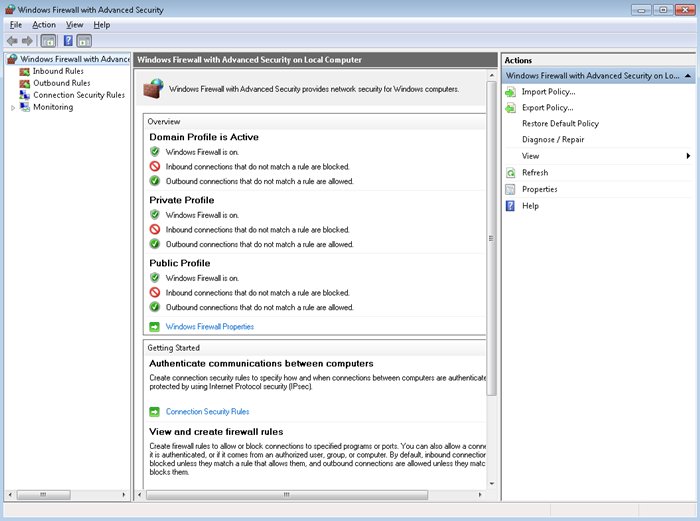This screenshot has height=521, width=700.
Task: Select root Windows Firewall with Advanced Security node
Action: [75, 59]
